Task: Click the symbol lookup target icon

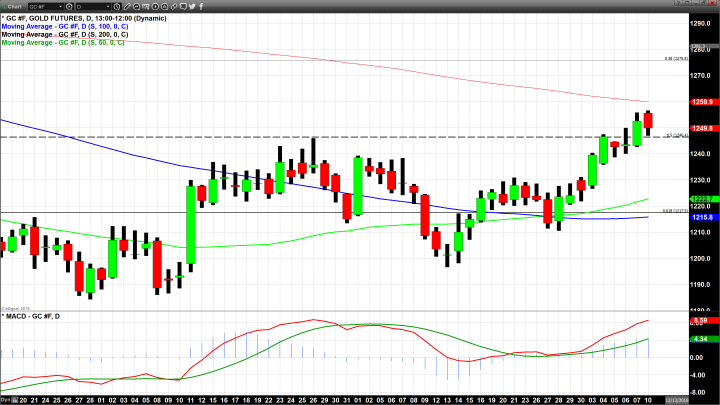Action: pos(69,6)
